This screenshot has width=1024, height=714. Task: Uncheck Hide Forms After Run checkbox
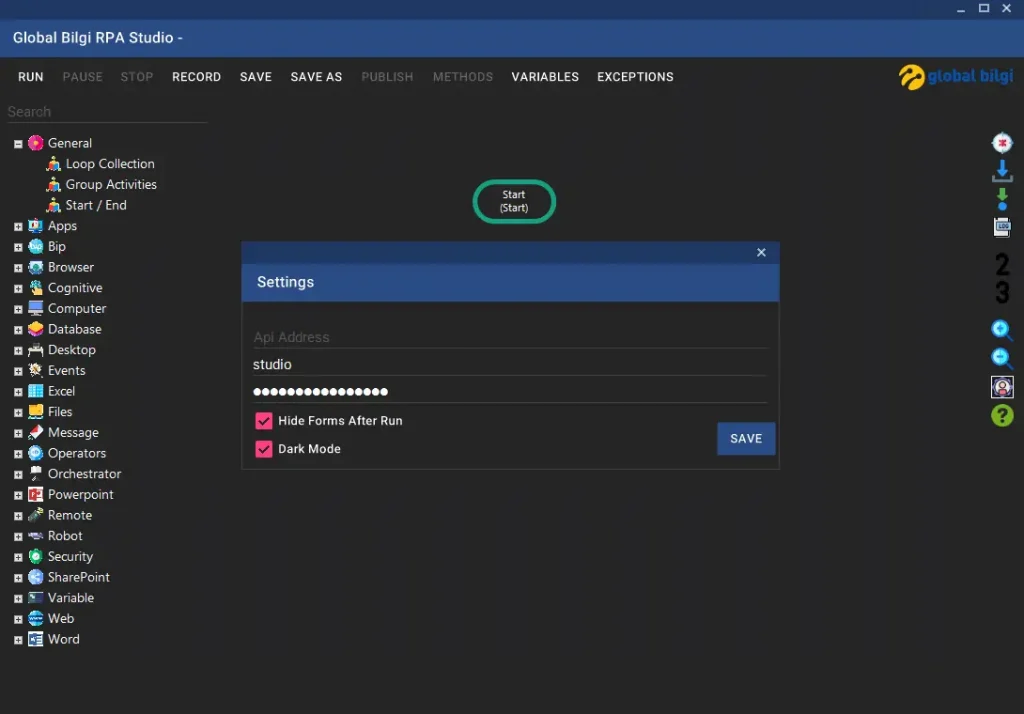(x=264, y=421)
